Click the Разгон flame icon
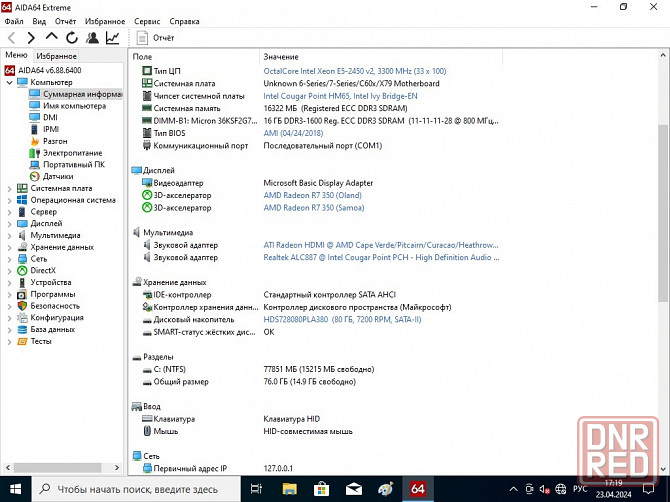 click(x=35, y=141)
